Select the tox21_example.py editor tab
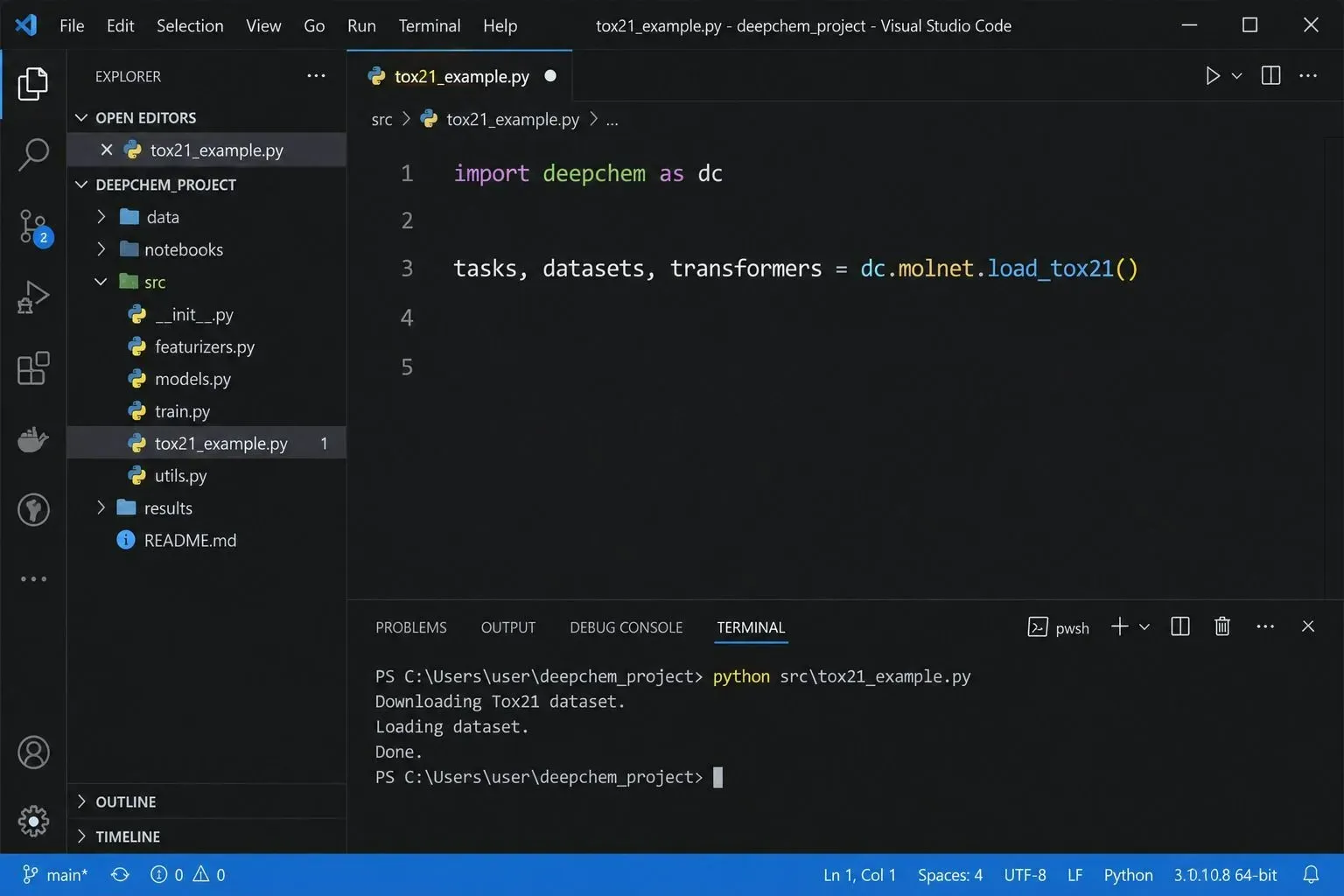 tap(459, 76)
